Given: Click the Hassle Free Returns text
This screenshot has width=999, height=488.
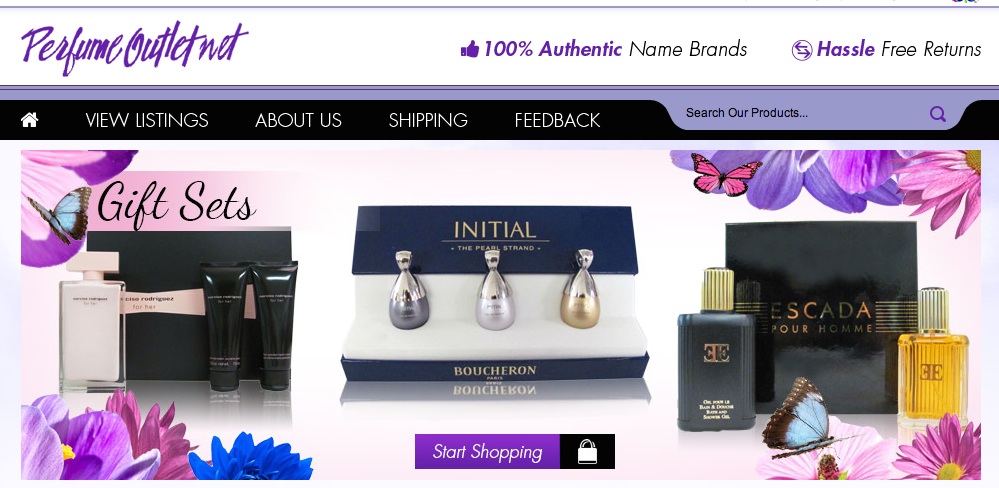Looking at the screenshot, I should [x=898, y=49].
